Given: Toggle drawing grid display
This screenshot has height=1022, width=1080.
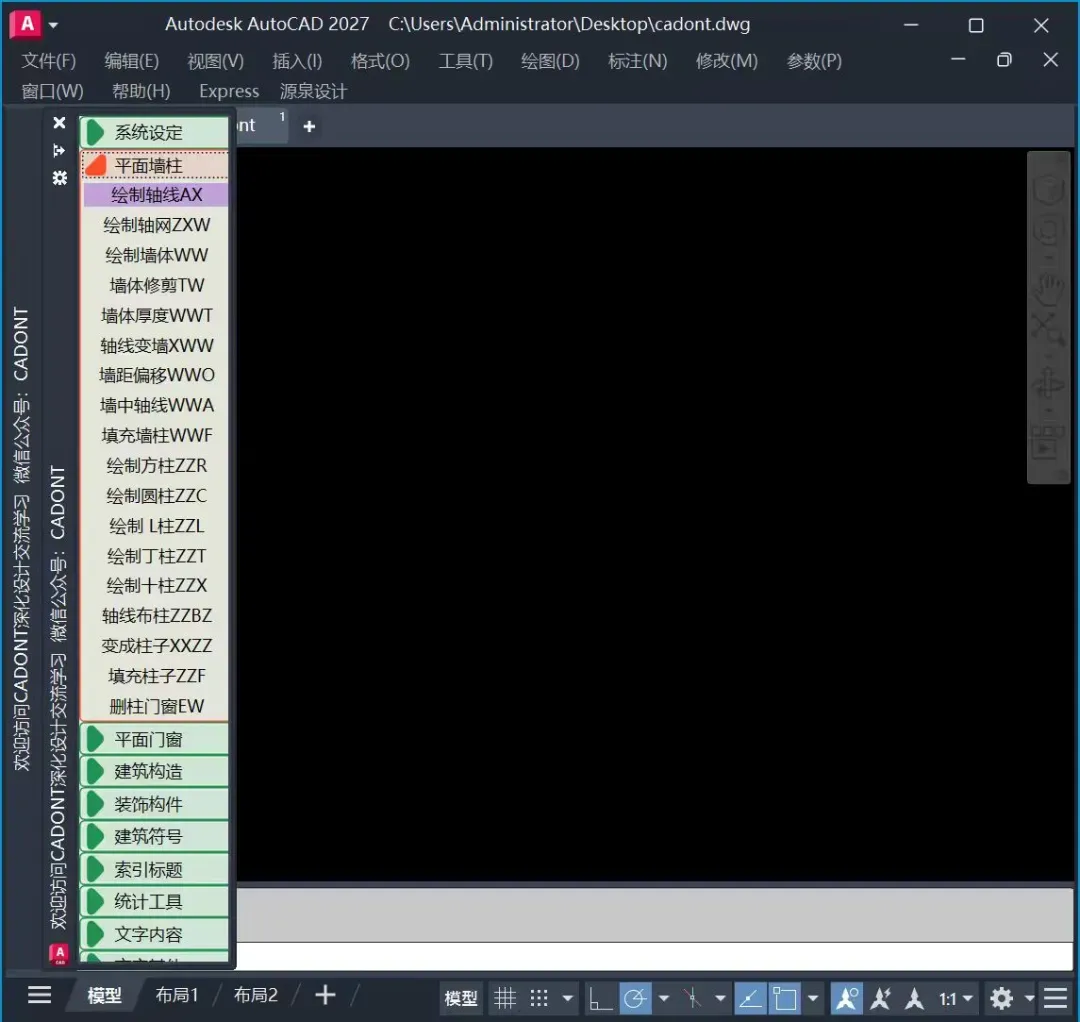Looking at the screenshot, I should [505, 997].
